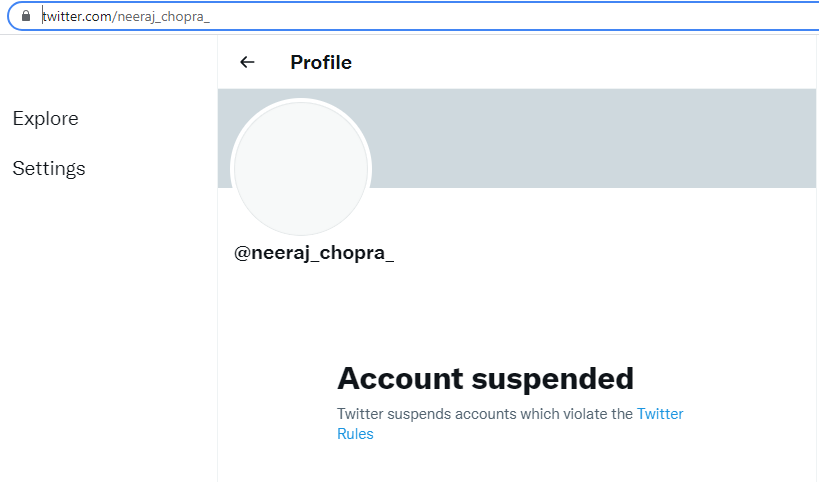
Task: Click the word Account in the large heading
Action: pyautogui.click(x=400, y=379)
